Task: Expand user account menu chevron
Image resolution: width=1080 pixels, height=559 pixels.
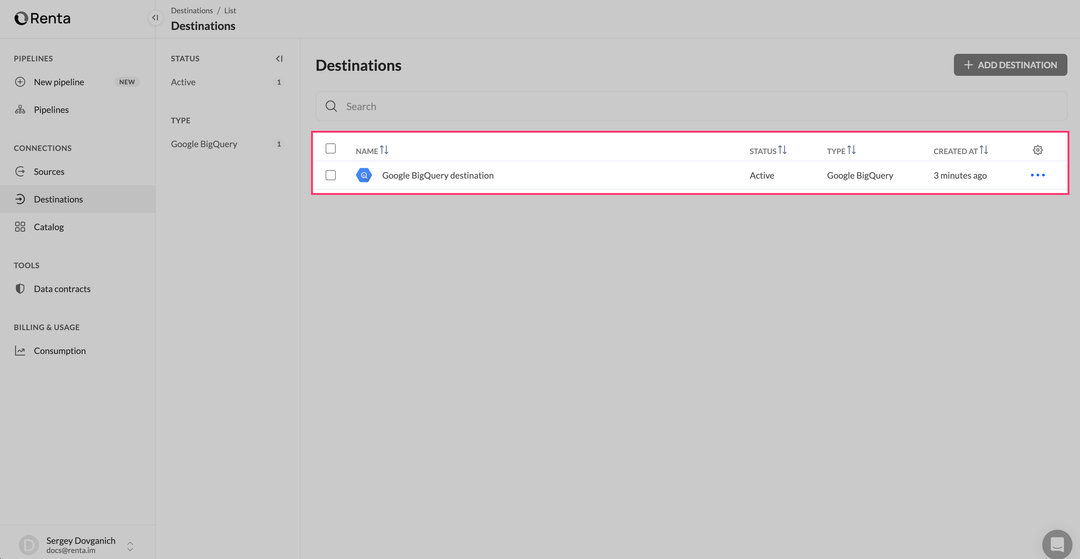Action: tap(130, 545)
